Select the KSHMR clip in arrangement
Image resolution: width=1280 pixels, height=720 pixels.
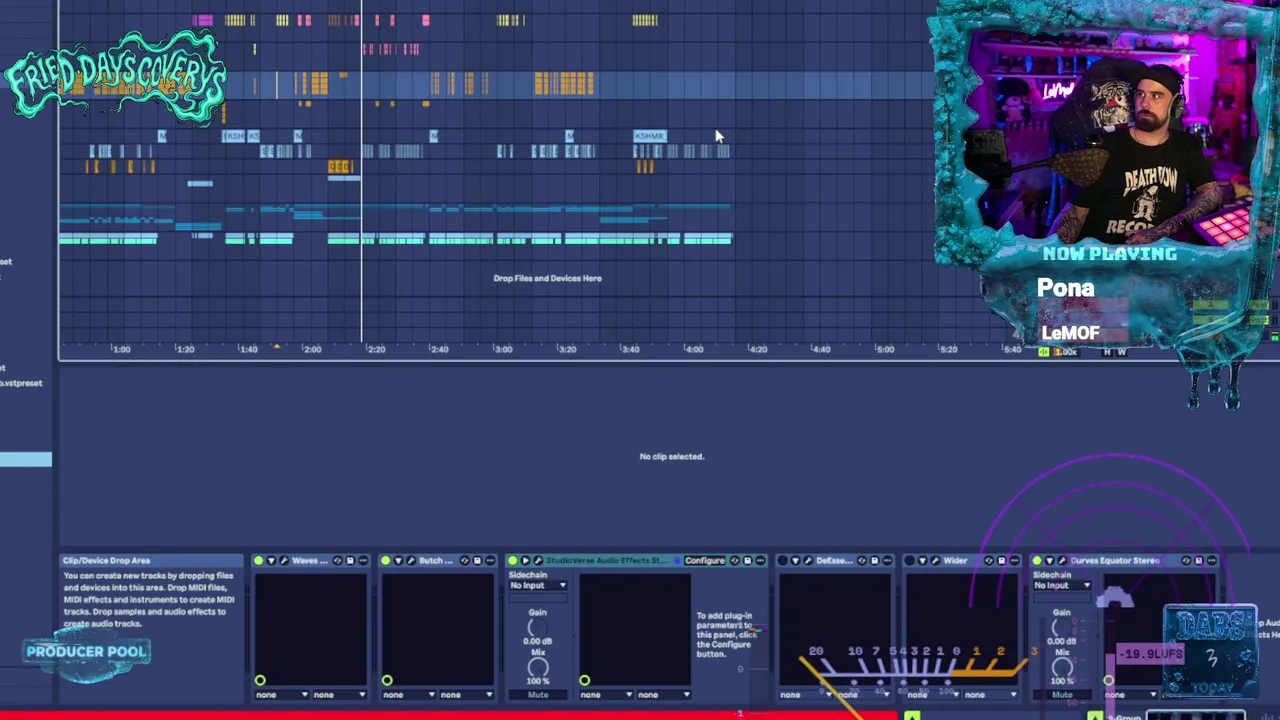point(650,136)
